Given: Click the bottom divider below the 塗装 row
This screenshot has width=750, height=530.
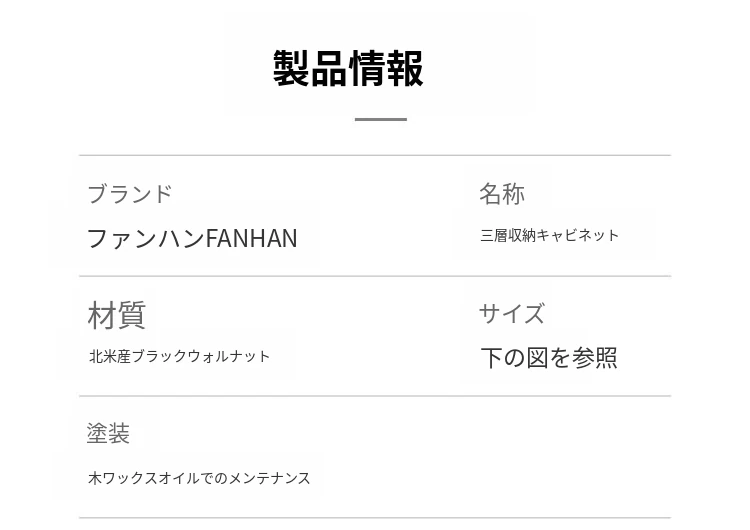Looking at the screenshot, I should (x=375, y=518).
